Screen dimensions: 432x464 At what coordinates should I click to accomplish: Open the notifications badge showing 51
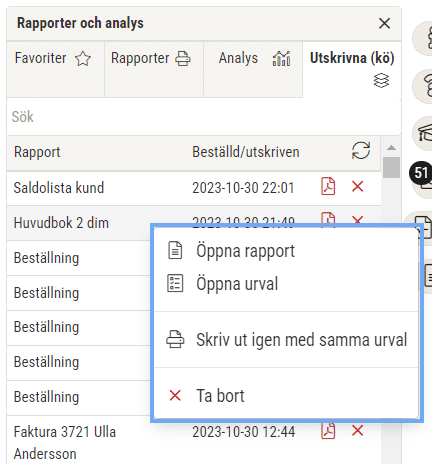[x=421, y=173]
